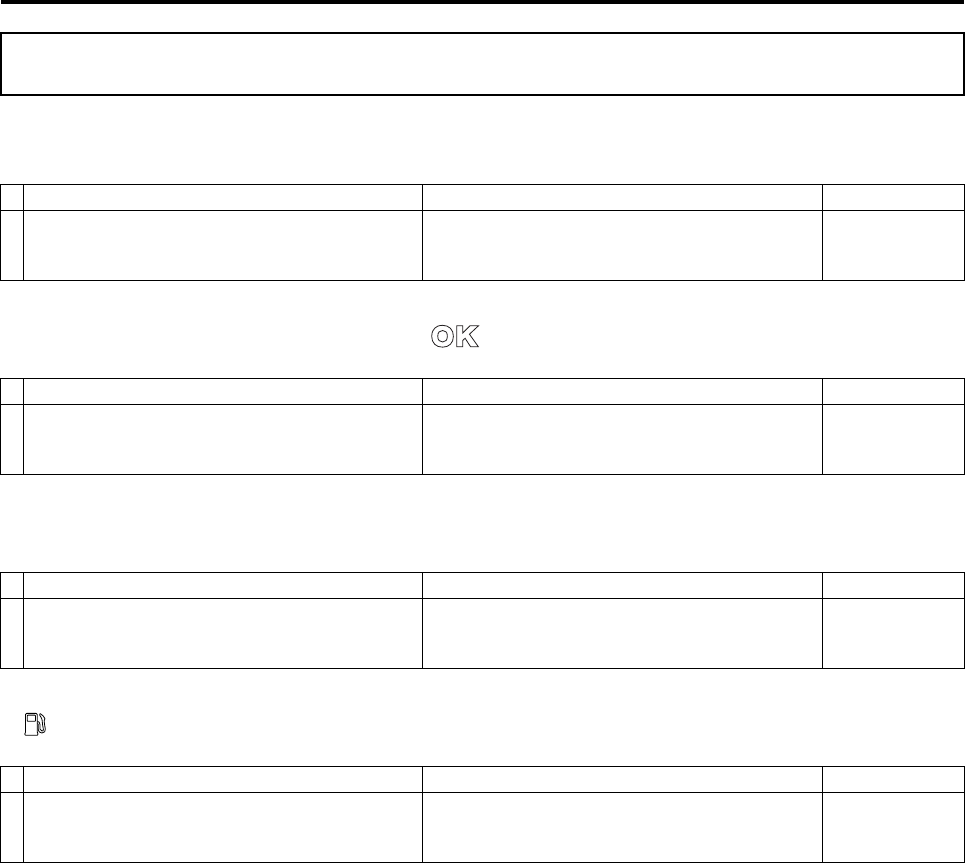Click the first table's middle body cell
The image size is (965, 863).
(x=622, y=243)
